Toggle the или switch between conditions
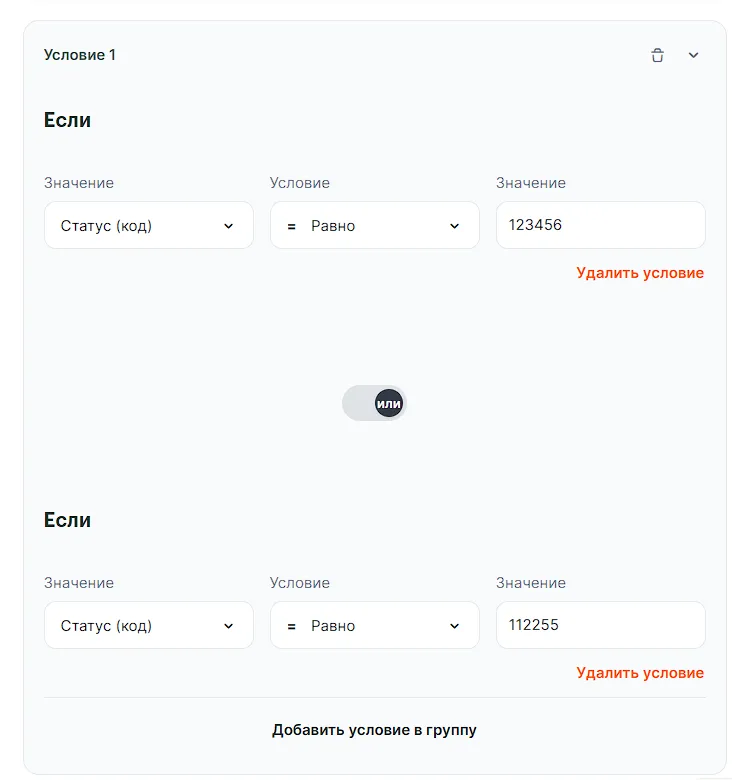This screenshot has width=732, height=780. tap(374, 404)
